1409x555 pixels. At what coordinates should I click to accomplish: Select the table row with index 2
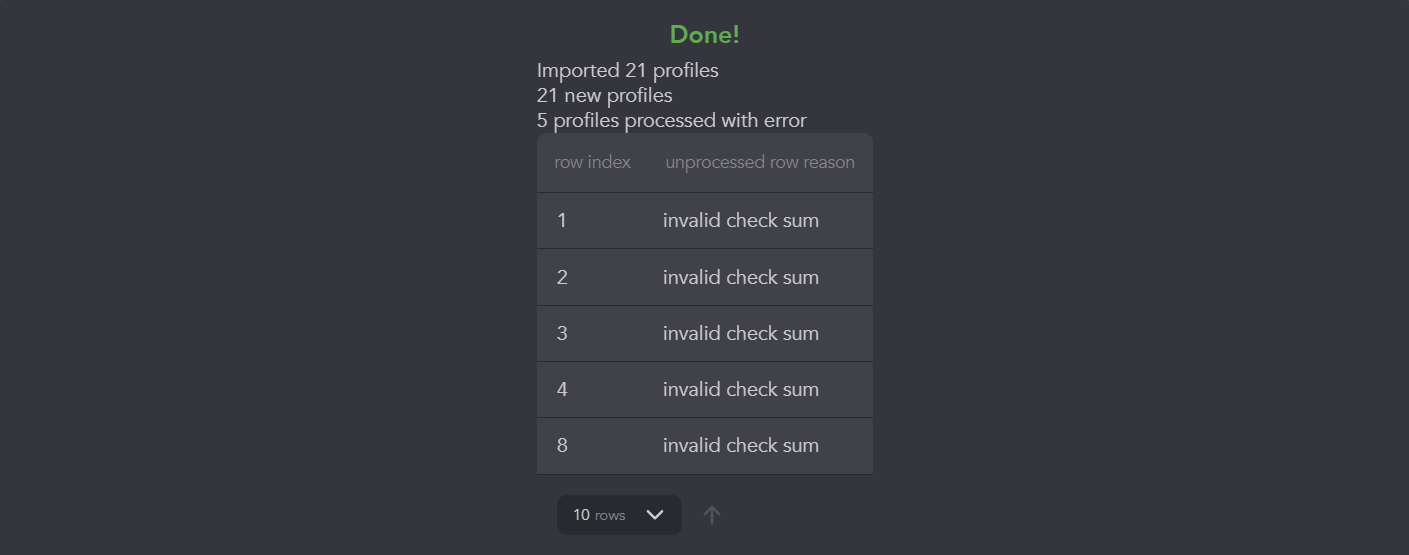705,277
